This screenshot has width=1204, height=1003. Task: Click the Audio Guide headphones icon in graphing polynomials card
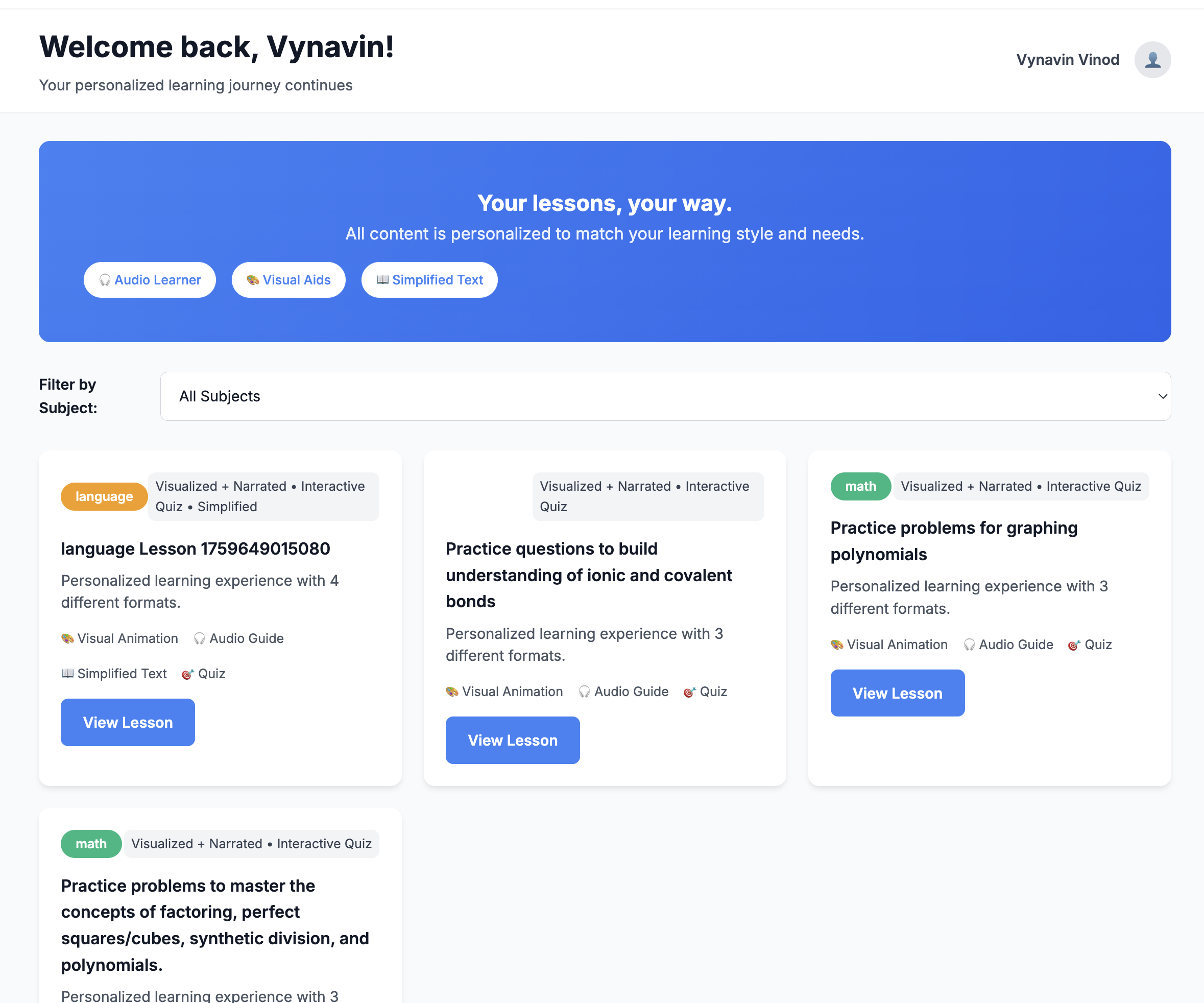click(969, 644)
